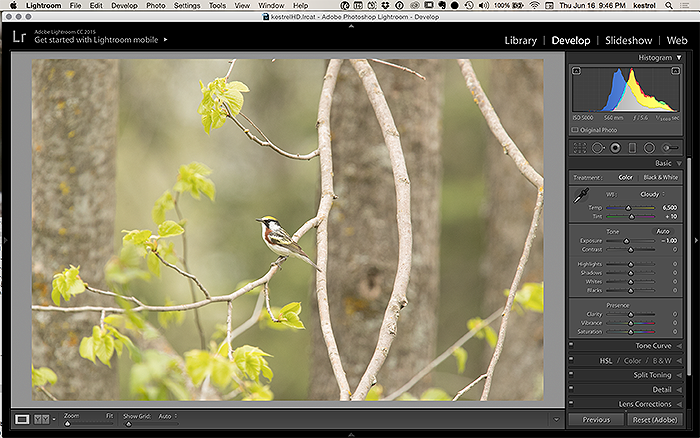Click the Exposure slider handle

(626, 241)
